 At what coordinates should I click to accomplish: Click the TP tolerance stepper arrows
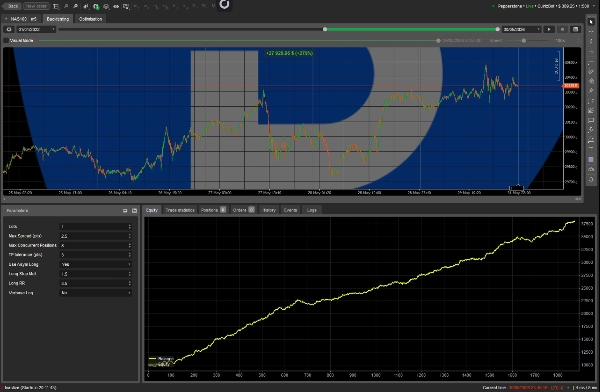pyautogui.click(x=130, y=255)
